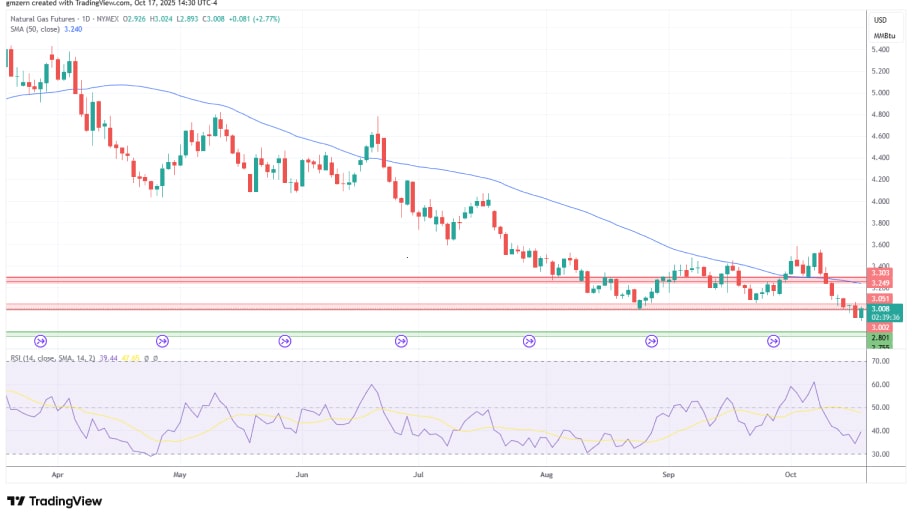Image resolution: width=912 pixels, height=513 pixels.
Task: Open the USD currency selector
Action: pyautogui.click(x=880, y=20)
